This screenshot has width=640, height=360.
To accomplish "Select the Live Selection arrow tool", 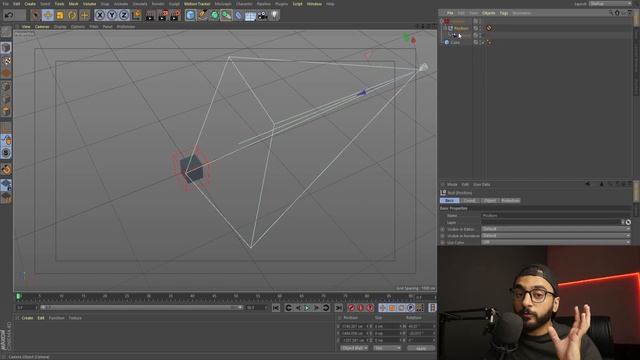I will (x=36, y=15).
